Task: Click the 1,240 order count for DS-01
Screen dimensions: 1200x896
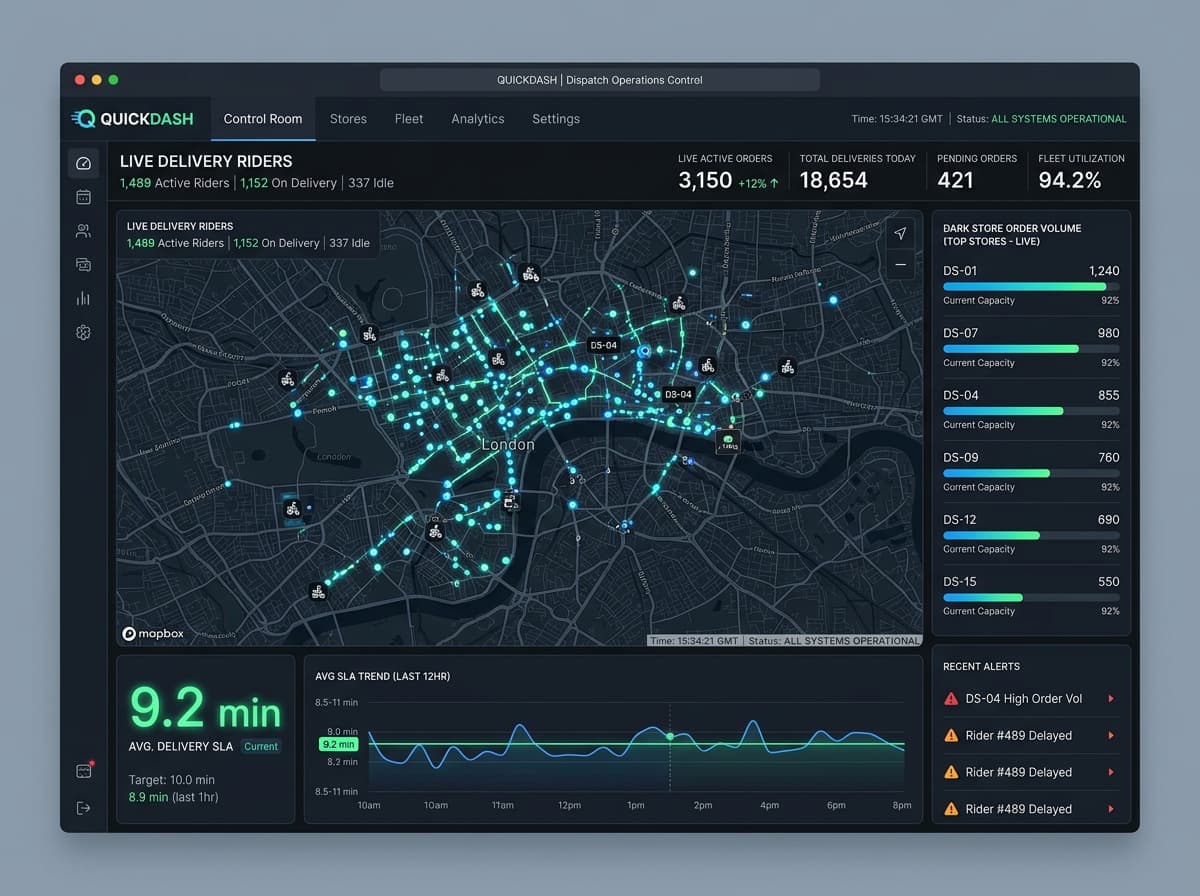Action: [1104, 271]
